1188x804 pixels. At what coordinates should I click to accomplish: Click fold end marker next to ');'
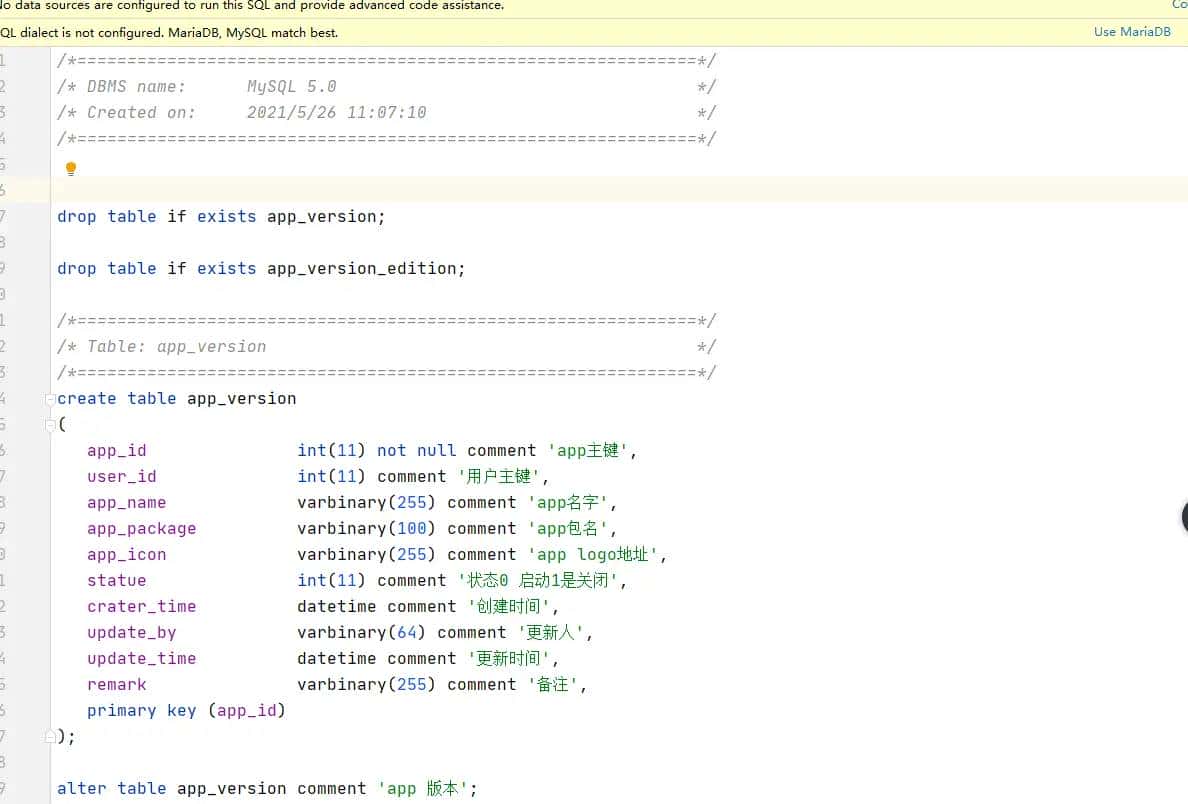[x=50, y=737]
